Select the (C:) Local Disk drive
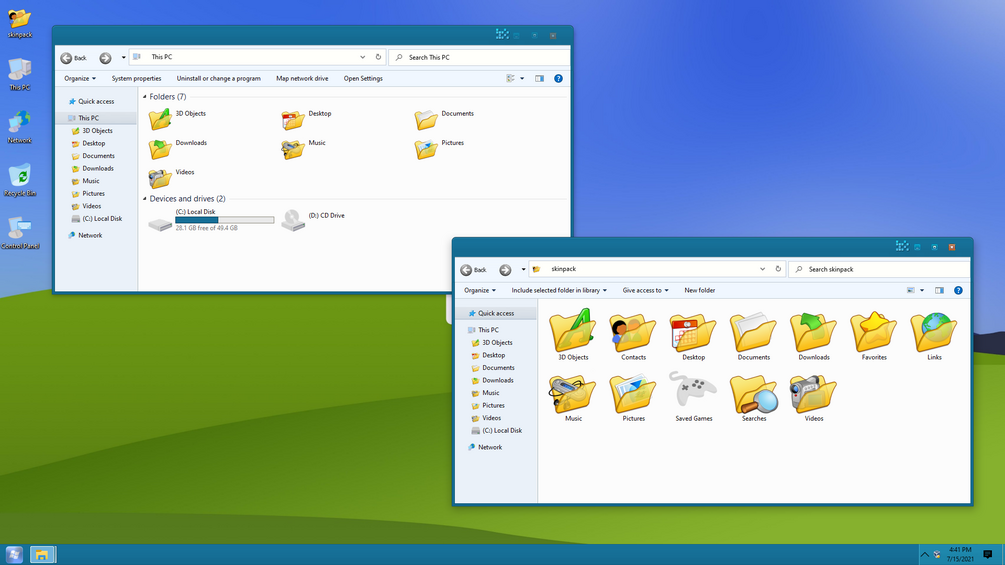Viewport: 1005px width, 565px height. tap(211, 220)
